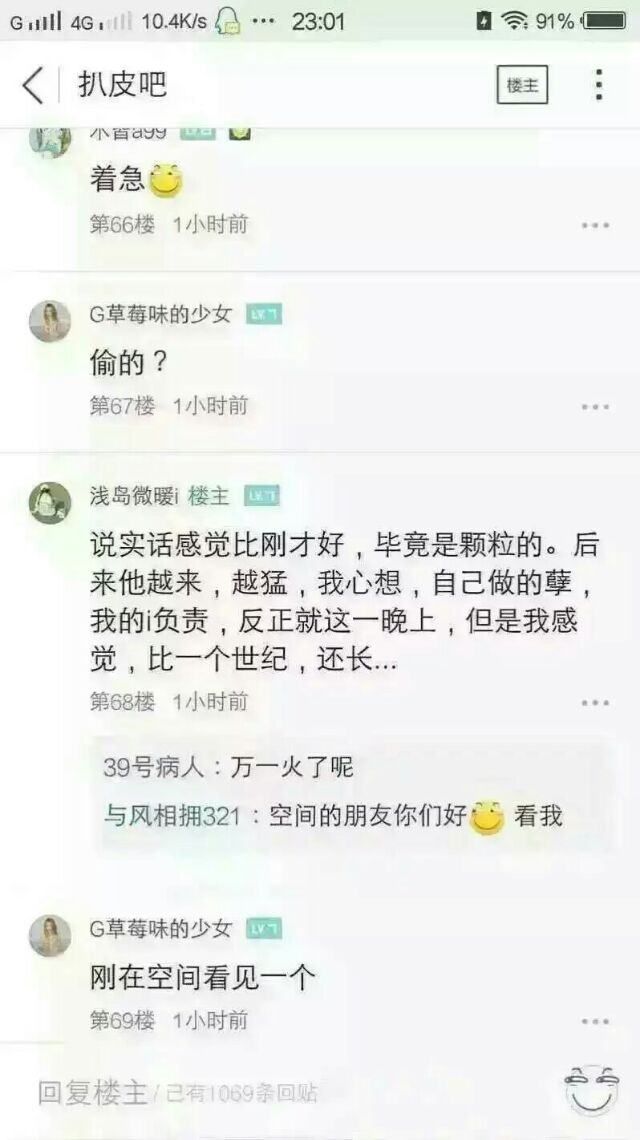The image size is (640, 1140).
Task: Open username 浅岛微暖i profile link
Action: click(135, 496)
